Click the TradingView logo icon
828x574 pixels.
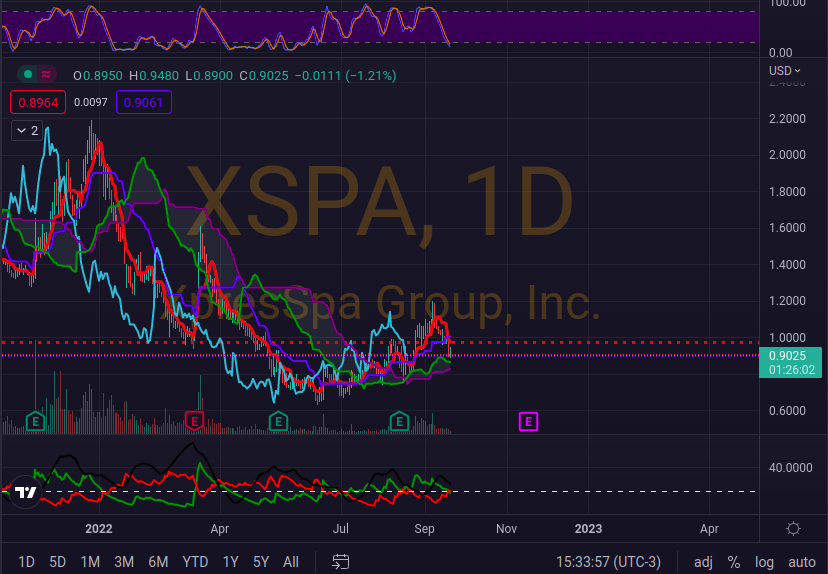(25, 492)
